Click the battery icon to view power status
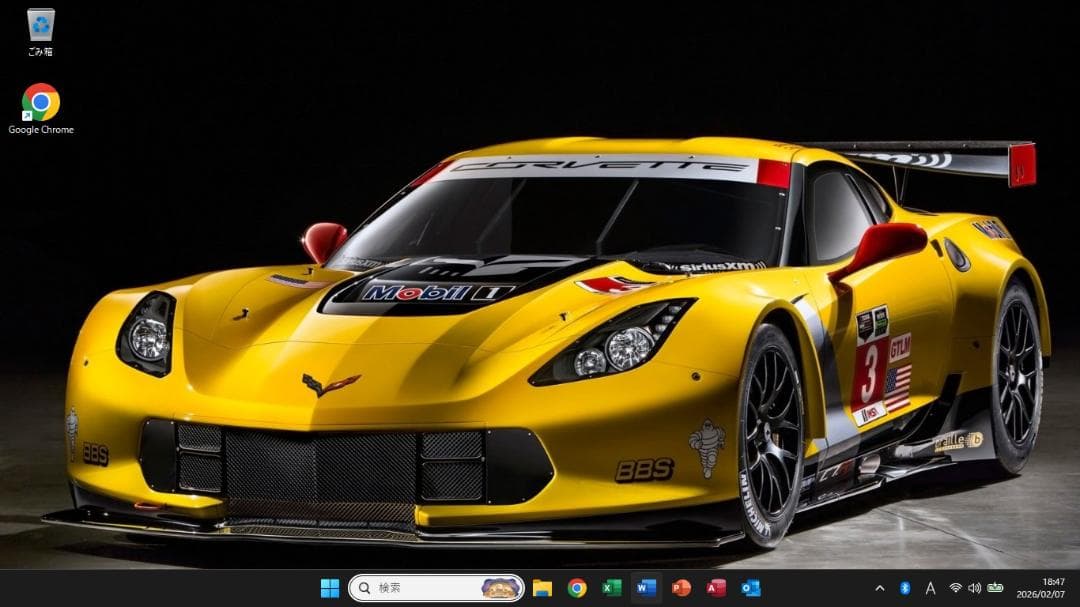1080x607 pixels. [997, 588]
